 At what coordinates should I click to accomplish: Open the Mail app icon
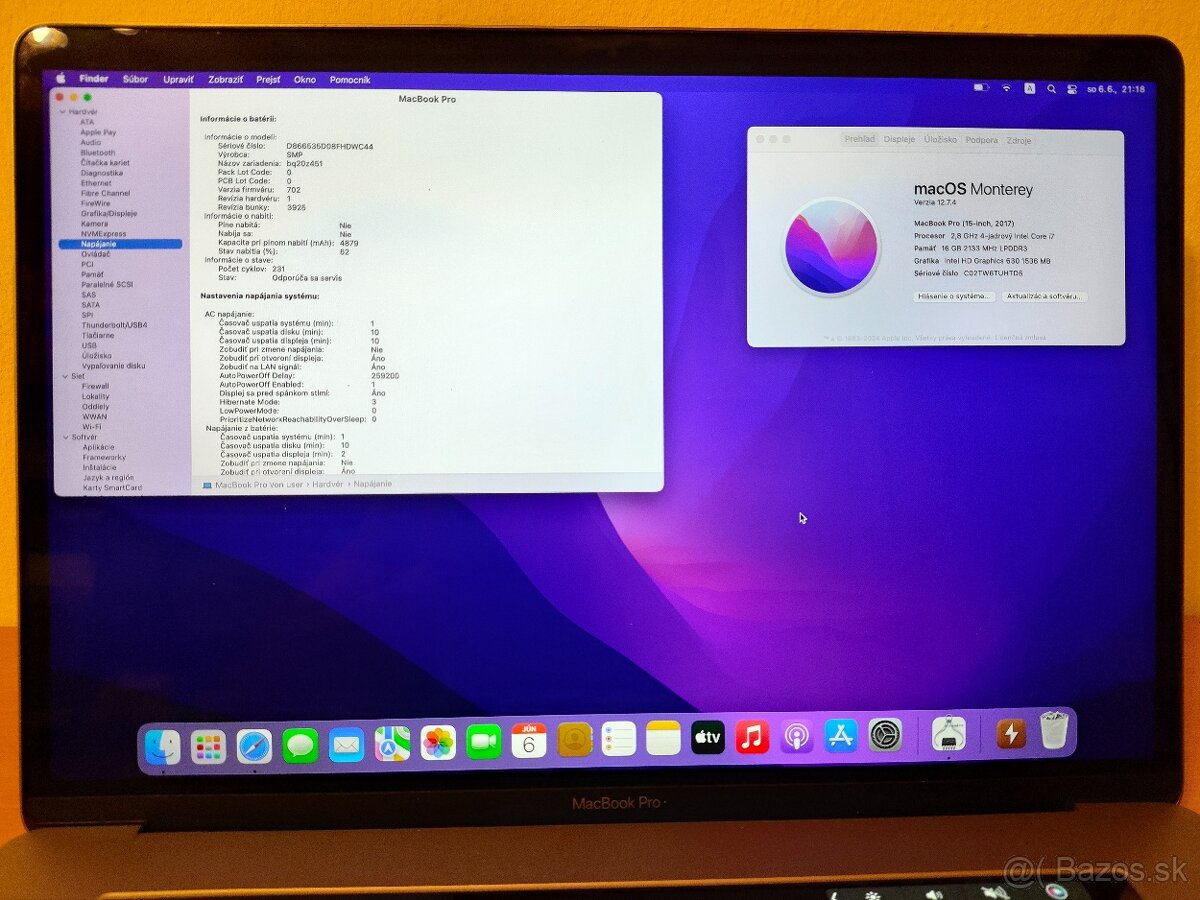[x=346, y=745]
